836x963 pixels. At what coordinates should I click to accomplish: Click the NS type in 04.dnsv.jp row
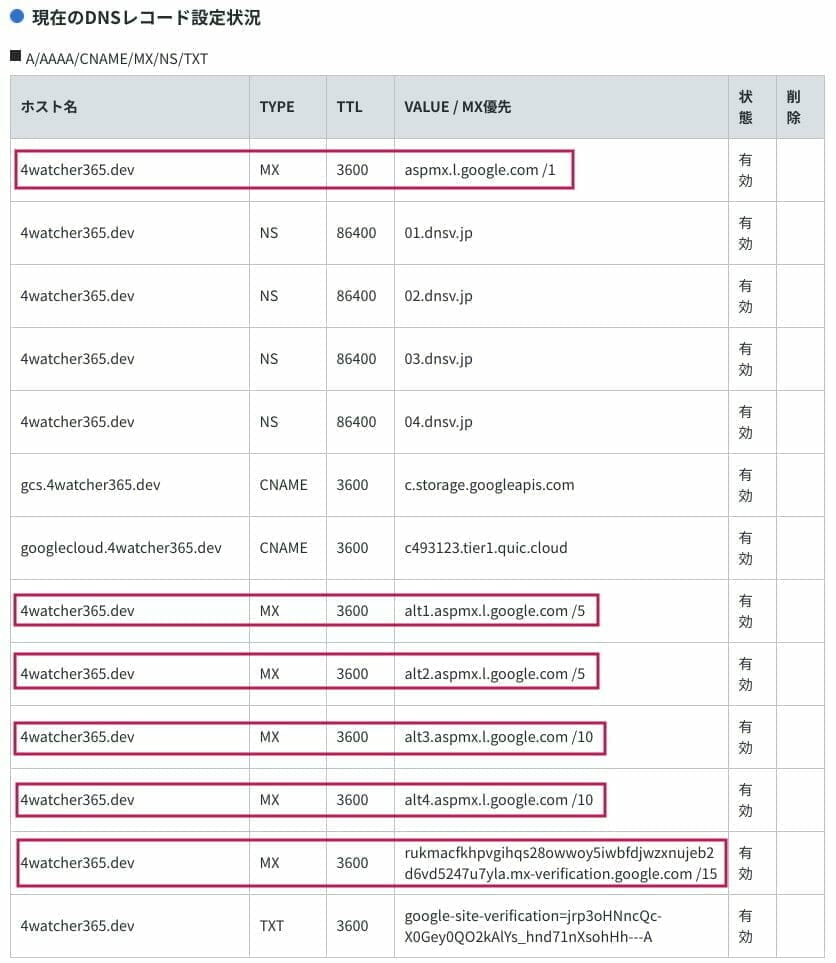268,423
